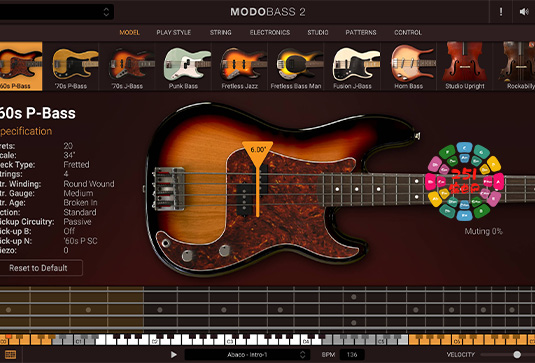Choose the '70s J-Bass model
Viewport: 535px width, 363px height.
[127, 66]
